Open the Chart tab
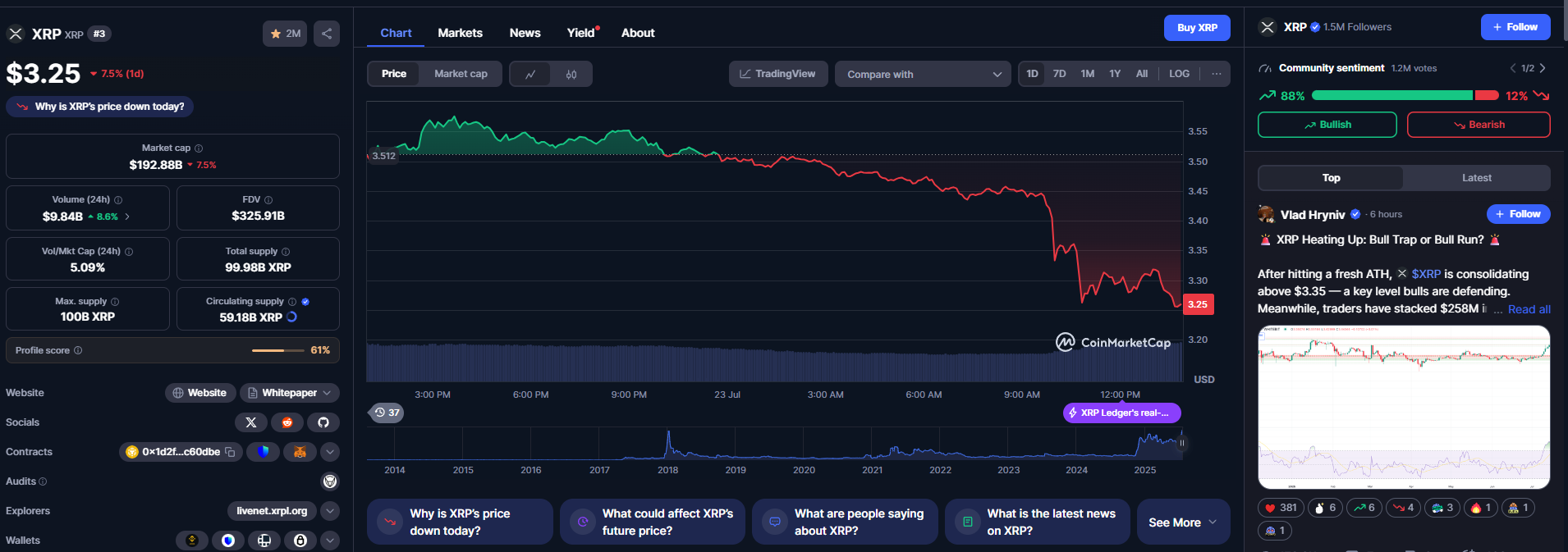This screenshot has height=552, width=1568. click(x=396, y=33)
